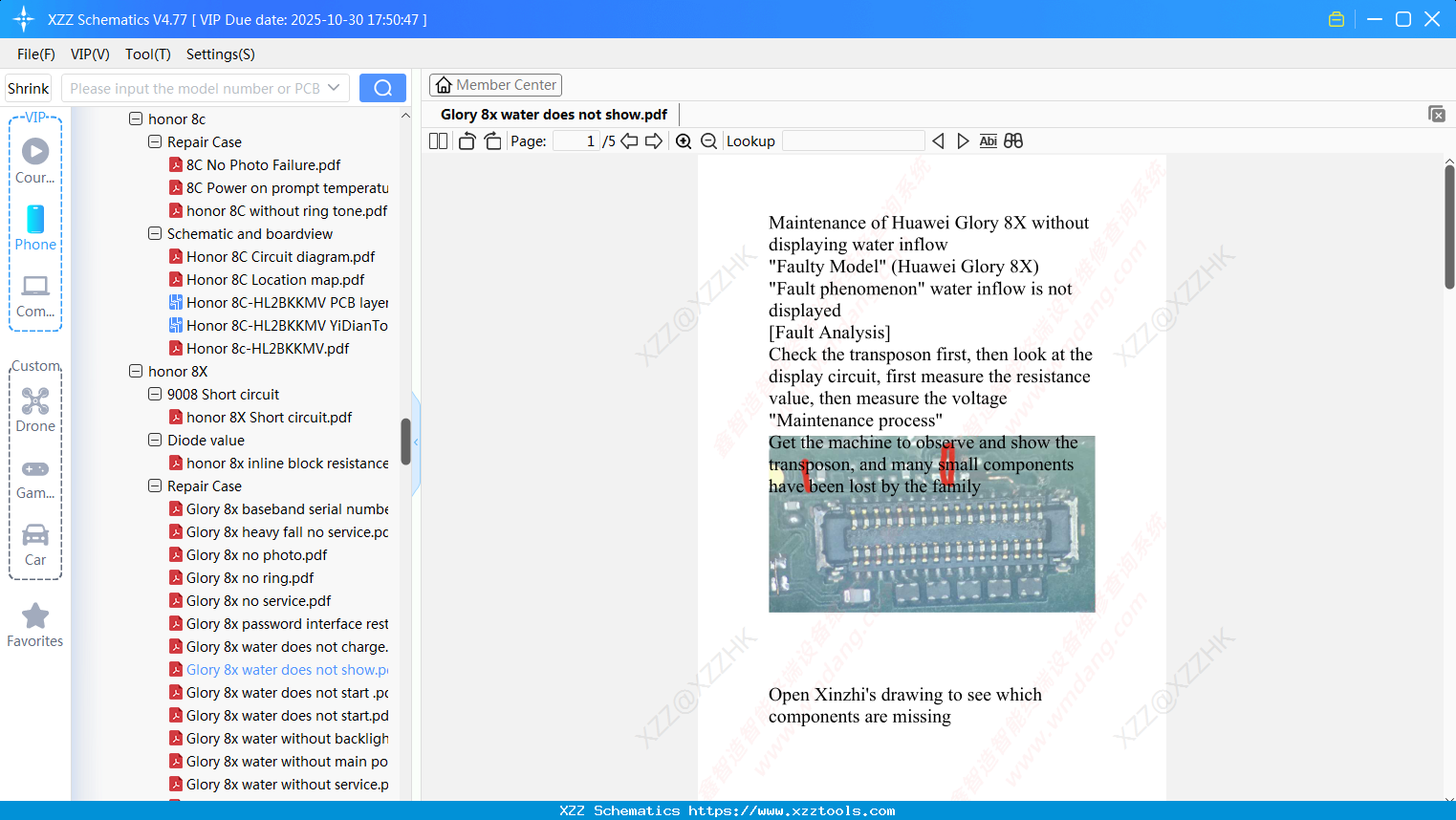
Task: Open Glory 8x no service.pdf
Action: point(250,600)
